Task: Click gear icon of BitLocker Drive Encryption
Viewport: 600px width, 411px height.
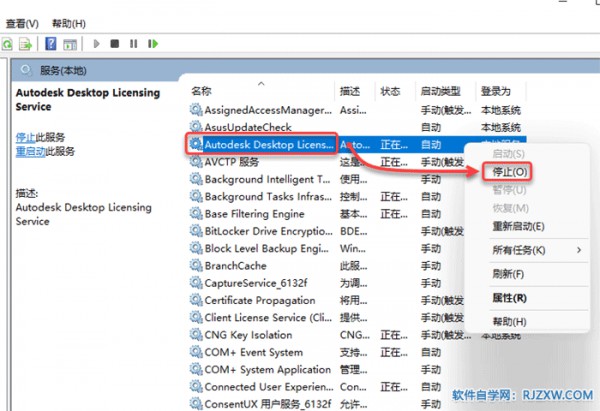Action: tap(196, 231)
